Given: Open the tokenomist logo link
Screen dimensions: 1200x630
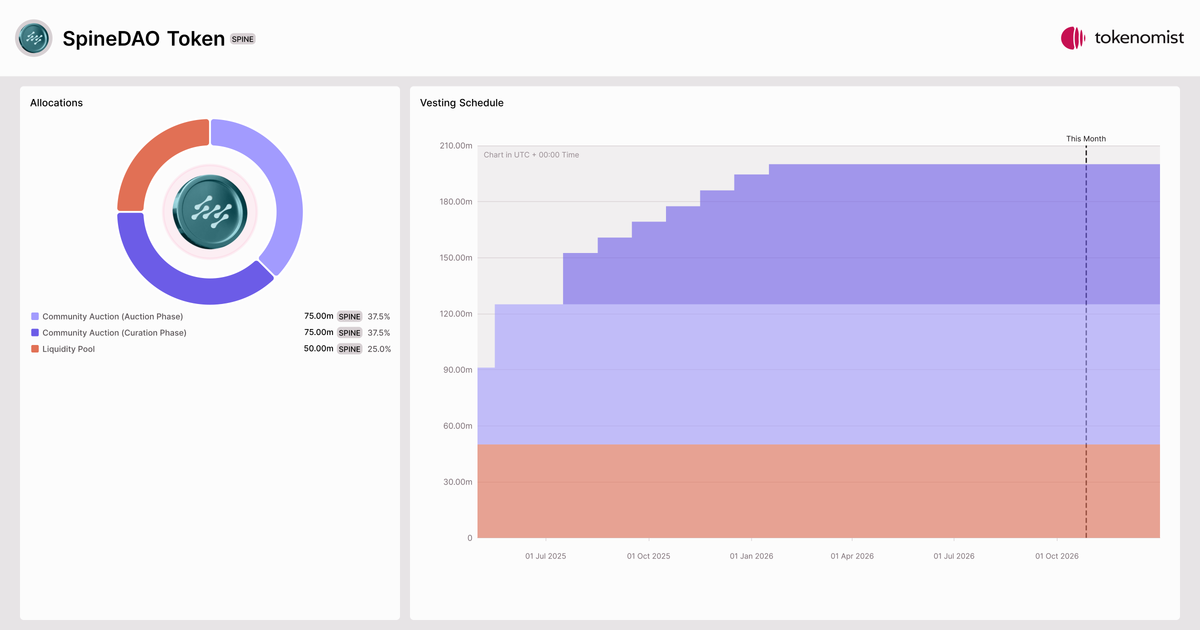Looking at the screenshot, I should tap(1122, 38).
